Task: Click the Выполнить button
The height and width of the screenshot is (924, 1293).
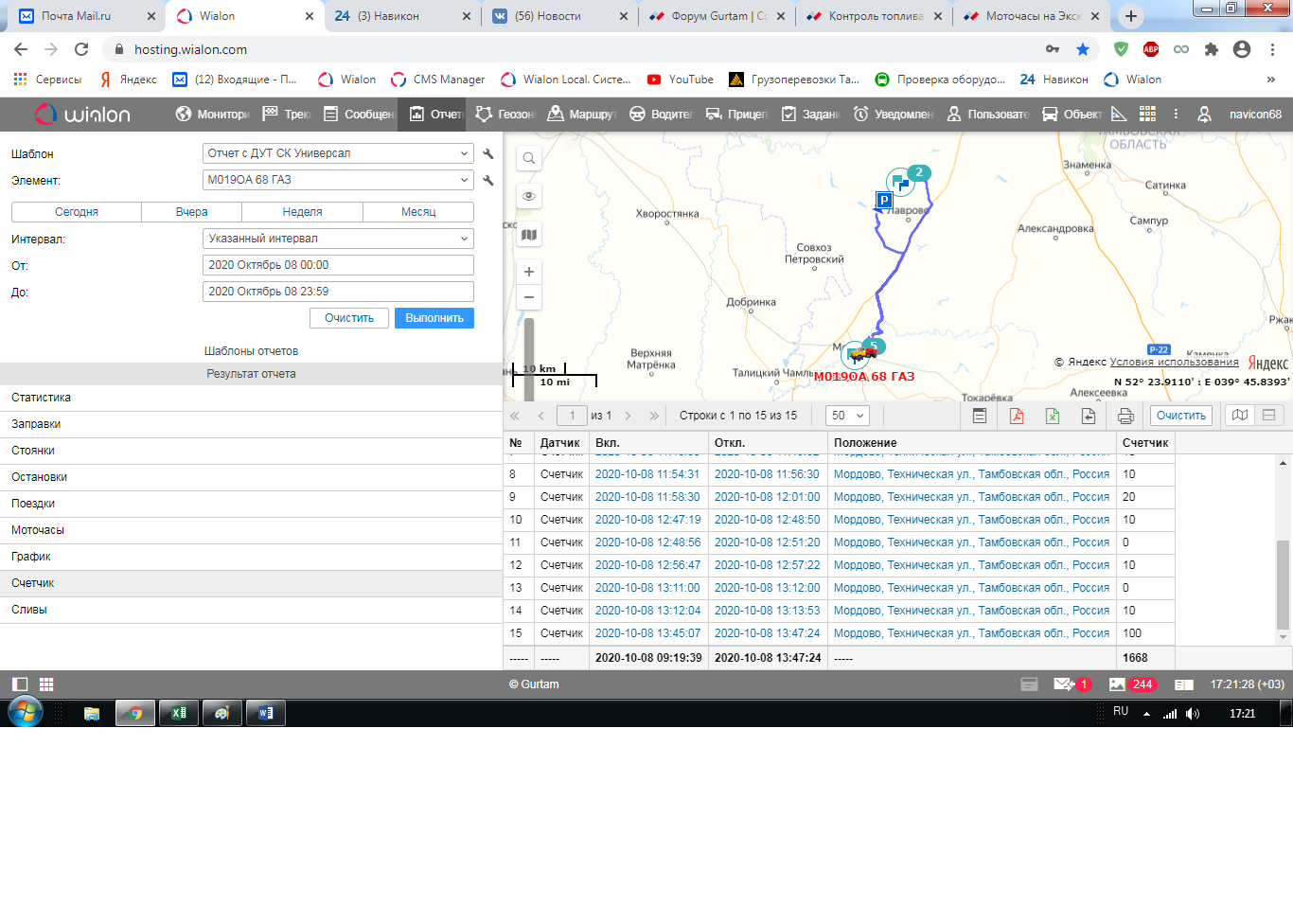Action: pos(434,318)
